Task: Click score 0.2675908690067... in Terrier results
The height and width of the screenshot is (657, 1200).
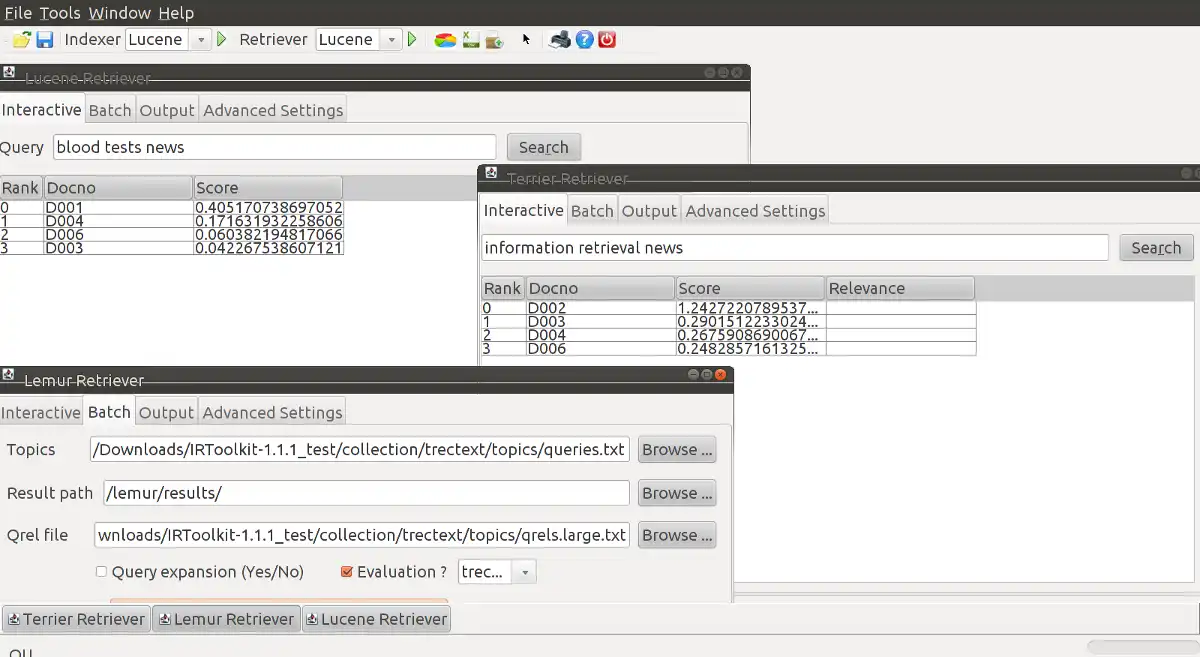Action: pyautogui.click(x=750, y=335)
